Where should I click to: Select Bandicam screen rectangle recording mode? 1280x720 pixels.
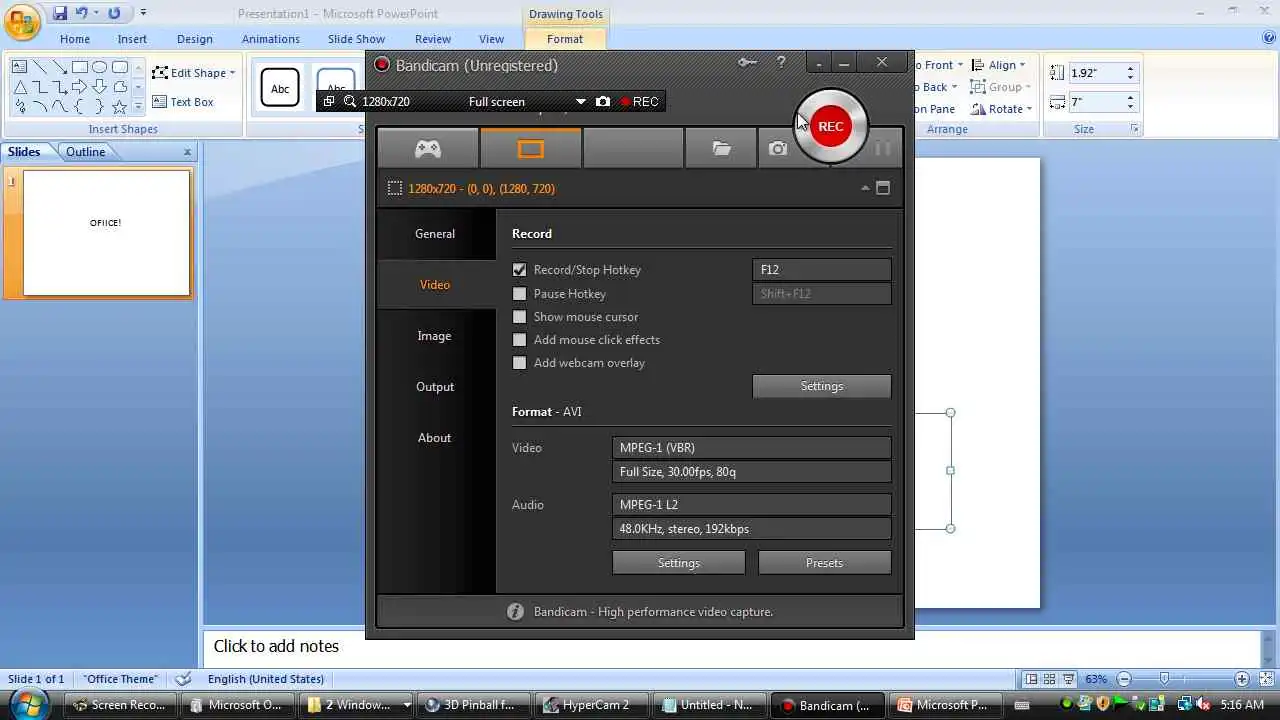click(531, 149)
